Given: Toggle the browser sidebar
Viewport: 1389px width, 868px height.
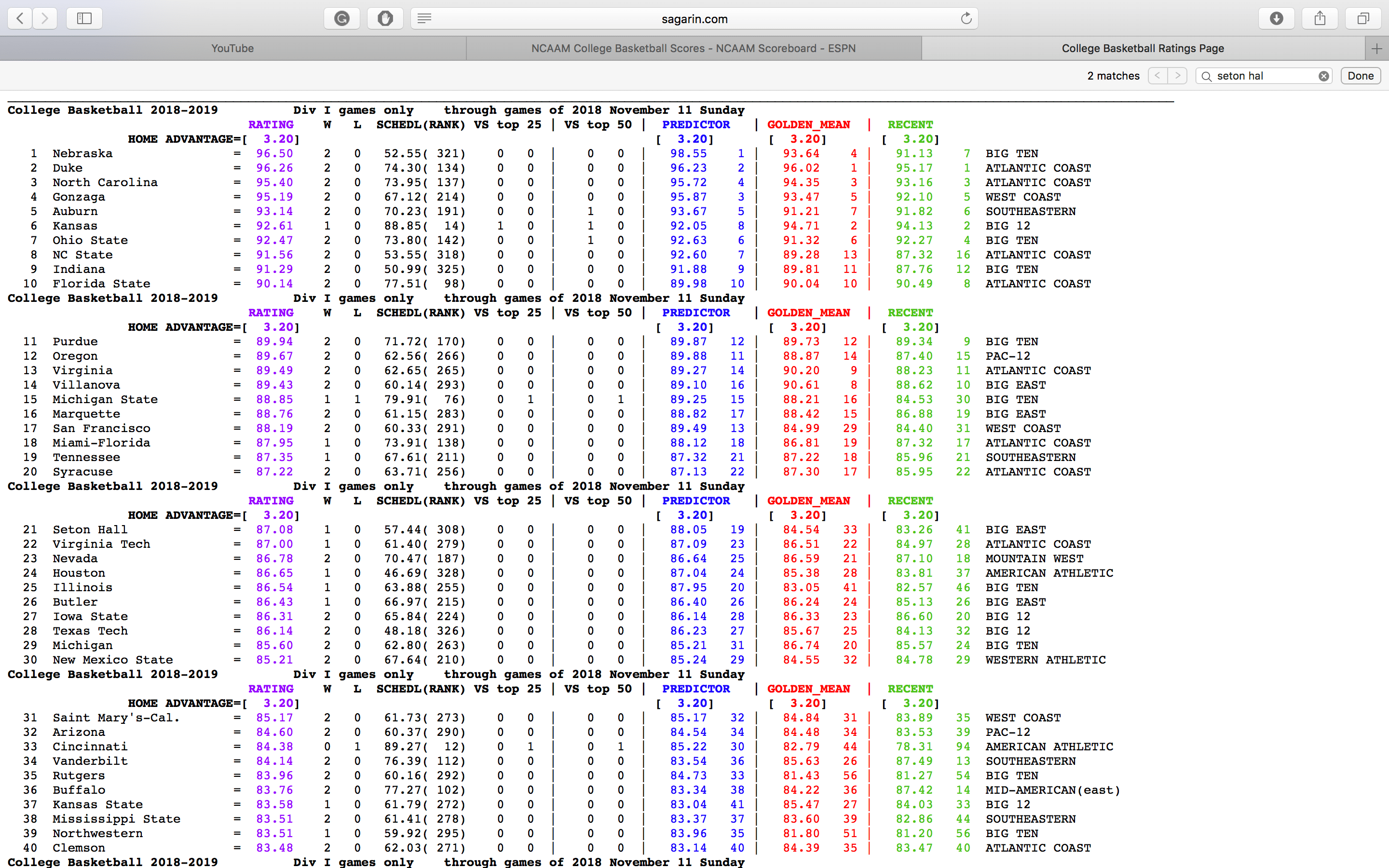Looking at the screenshot, I should 84,18.
